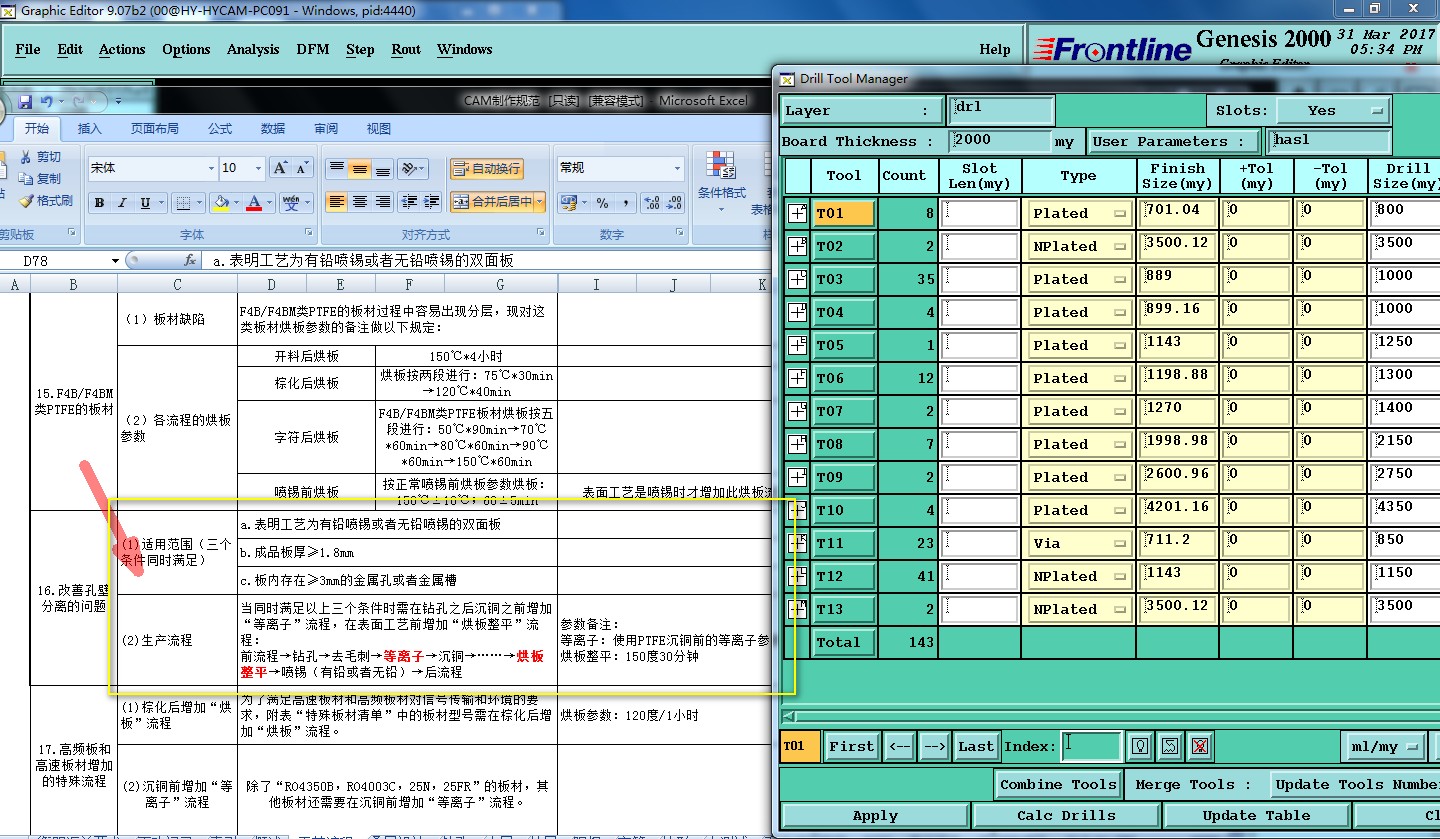Click the Combine Tools button
1440x839 pixels.
(1058, 785)
